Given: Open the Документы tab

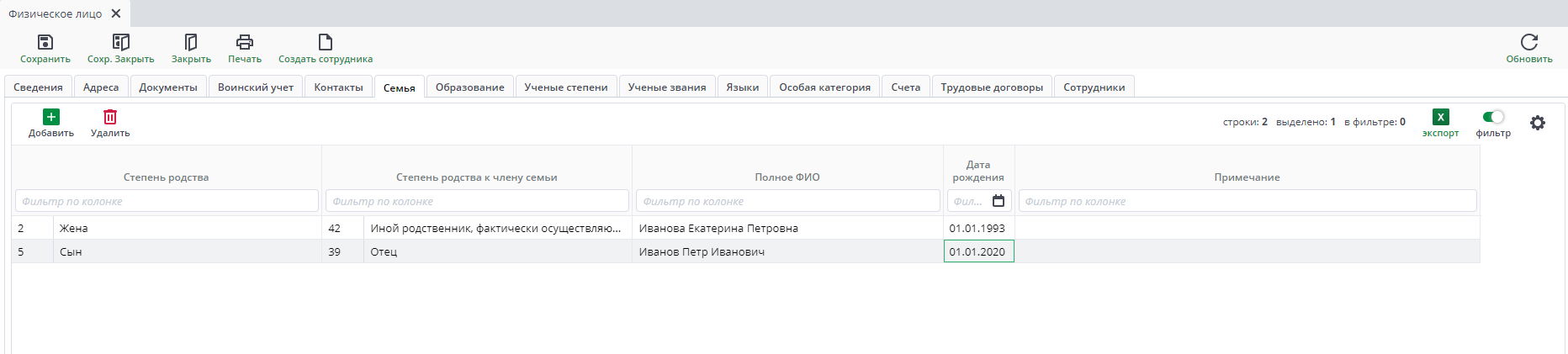Looking at the screenshot, I should (168, 87).
